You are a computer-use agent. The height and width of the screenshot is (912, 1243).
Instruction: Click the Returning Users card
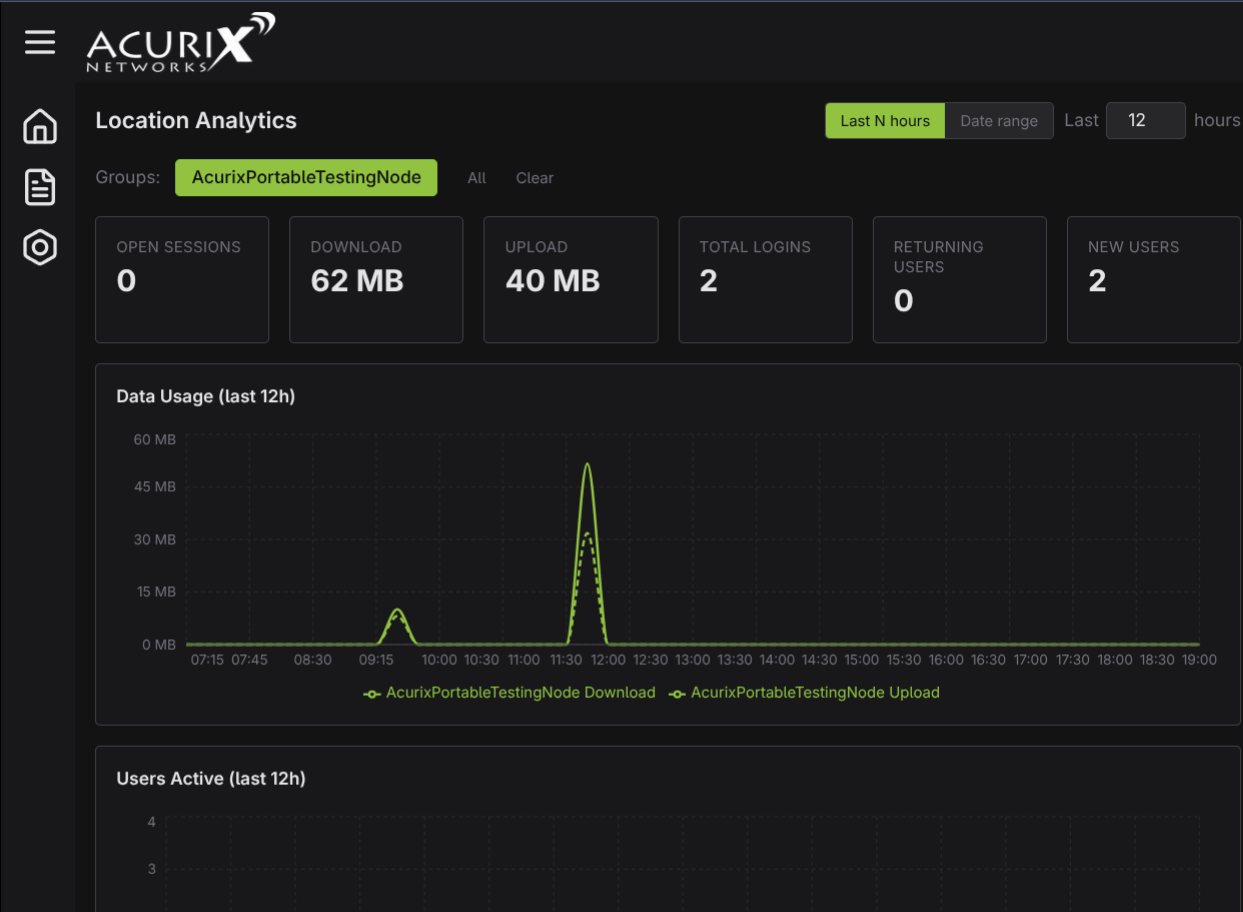959,280
